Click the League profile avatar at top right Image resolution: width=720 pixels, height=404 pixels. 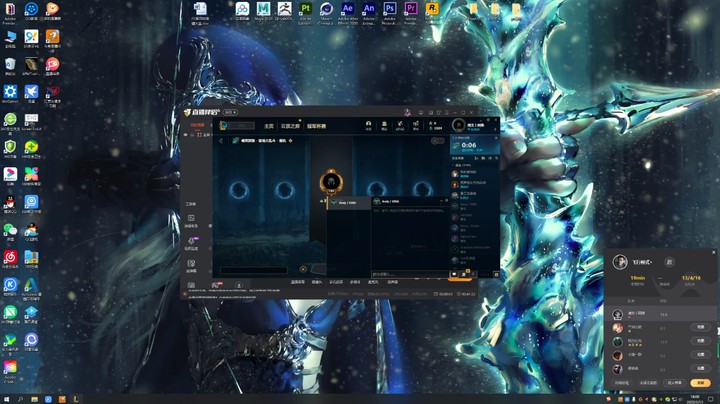point(458,125)
